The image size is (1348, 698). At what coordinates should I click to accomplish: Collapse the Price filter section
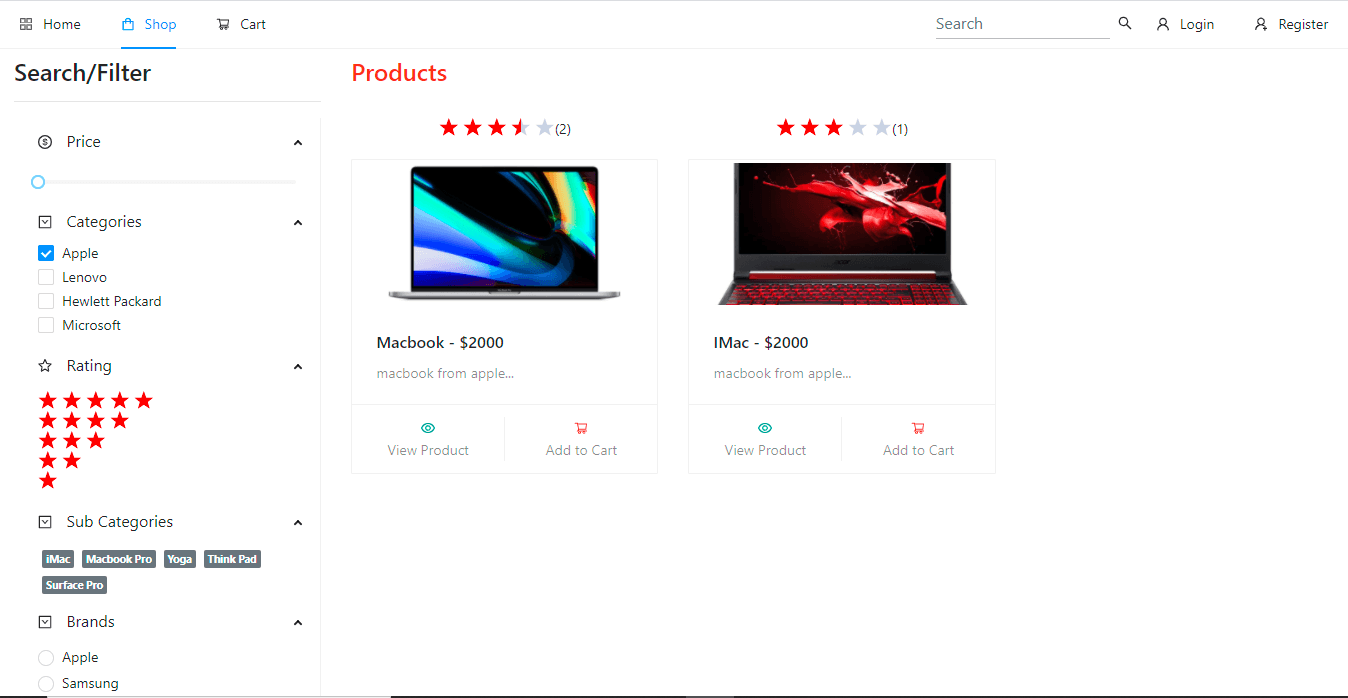click(x=298, y=143)
